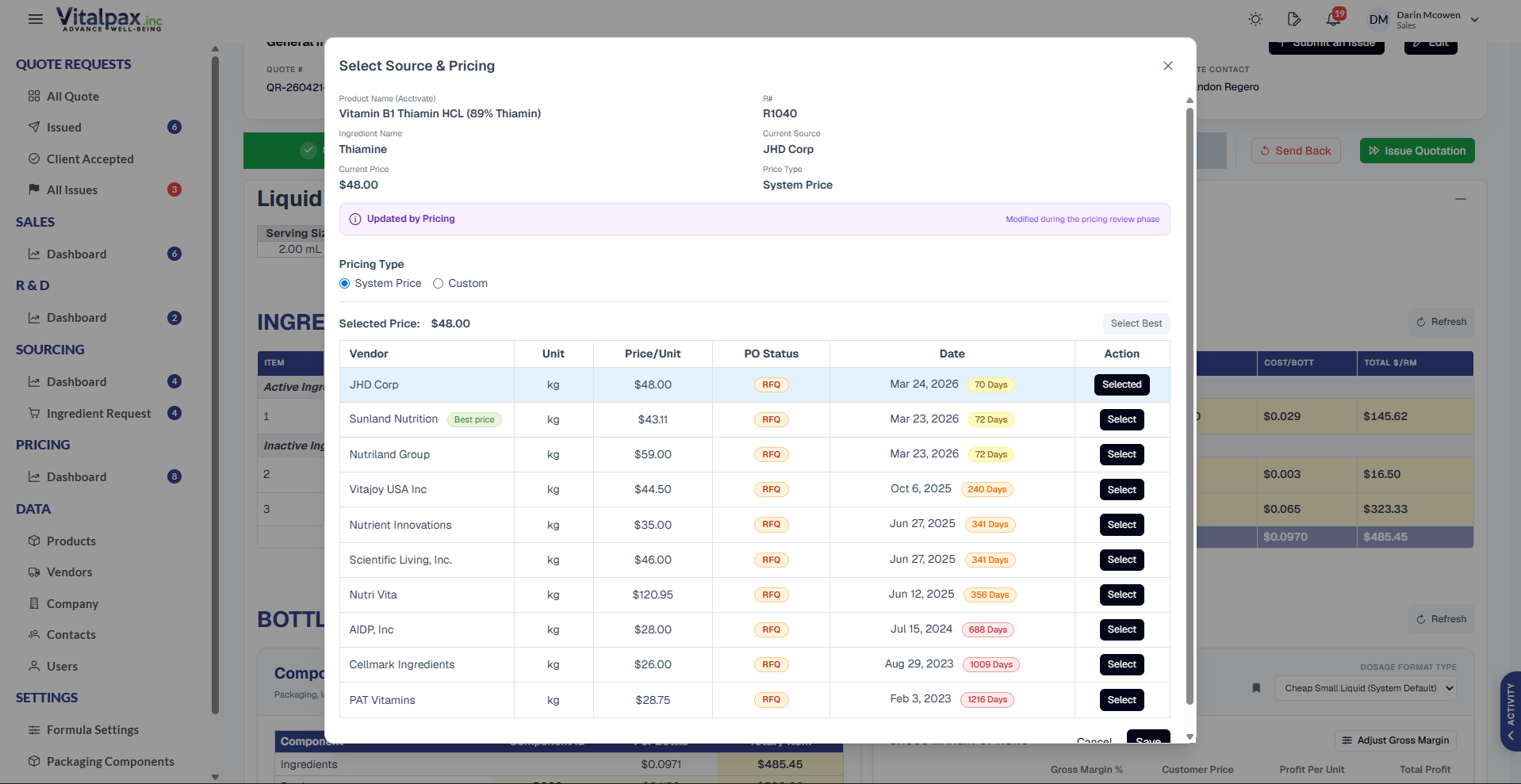Click Vendors truck icon
1521x784 pixels.
34,572
